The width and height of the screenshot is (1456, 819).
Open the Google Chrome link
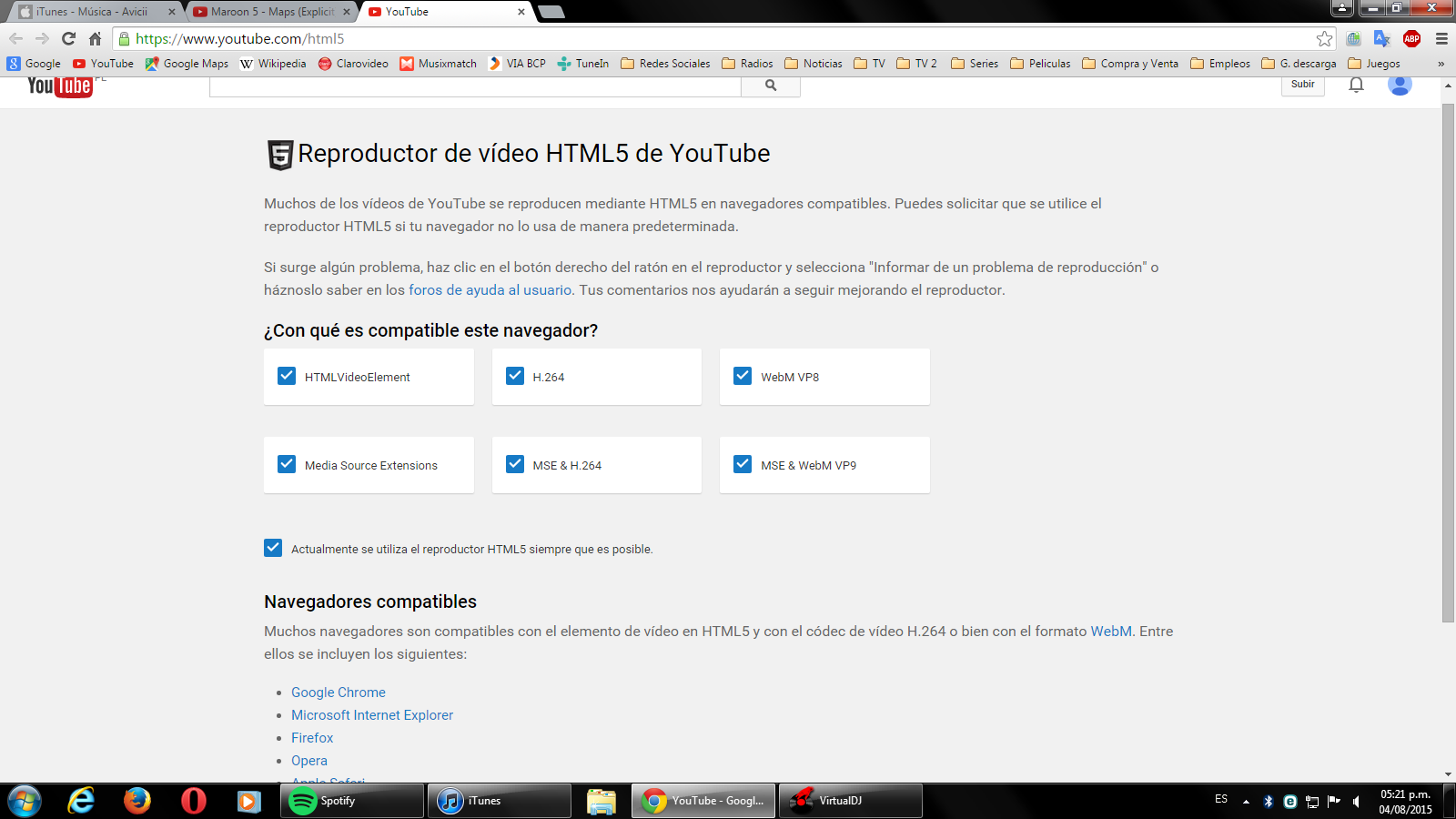(x=339, y=693)
